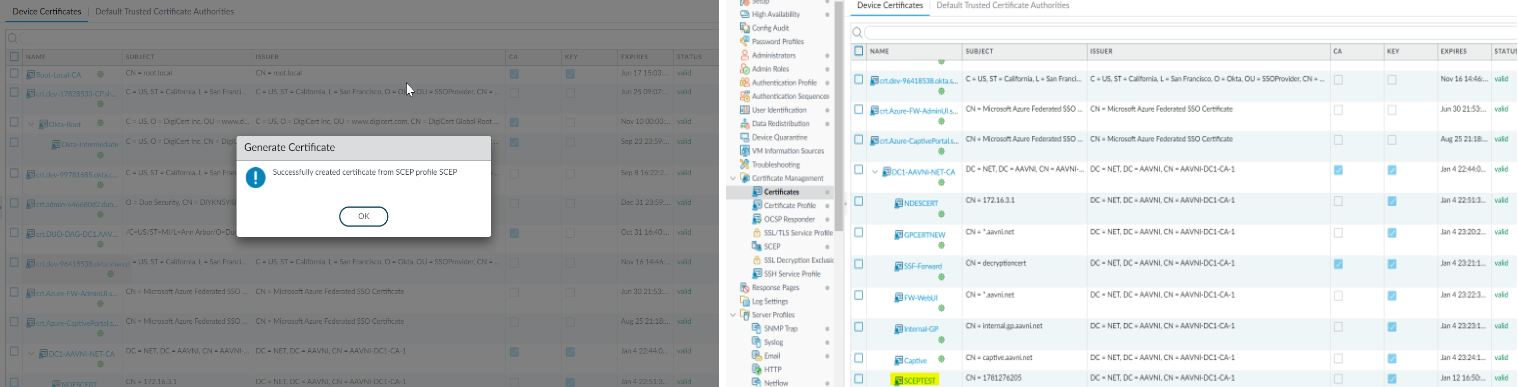Open the HTTP server profile icon

[757, 369]
